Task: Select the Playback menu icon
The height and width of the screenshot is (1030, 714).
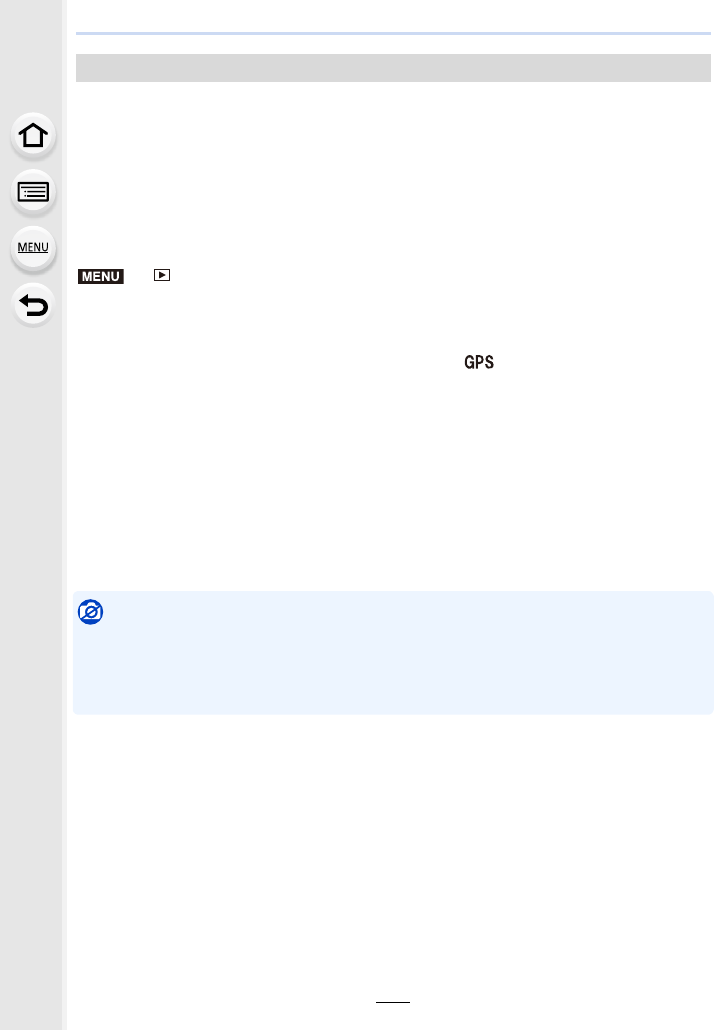Action: 162,275
